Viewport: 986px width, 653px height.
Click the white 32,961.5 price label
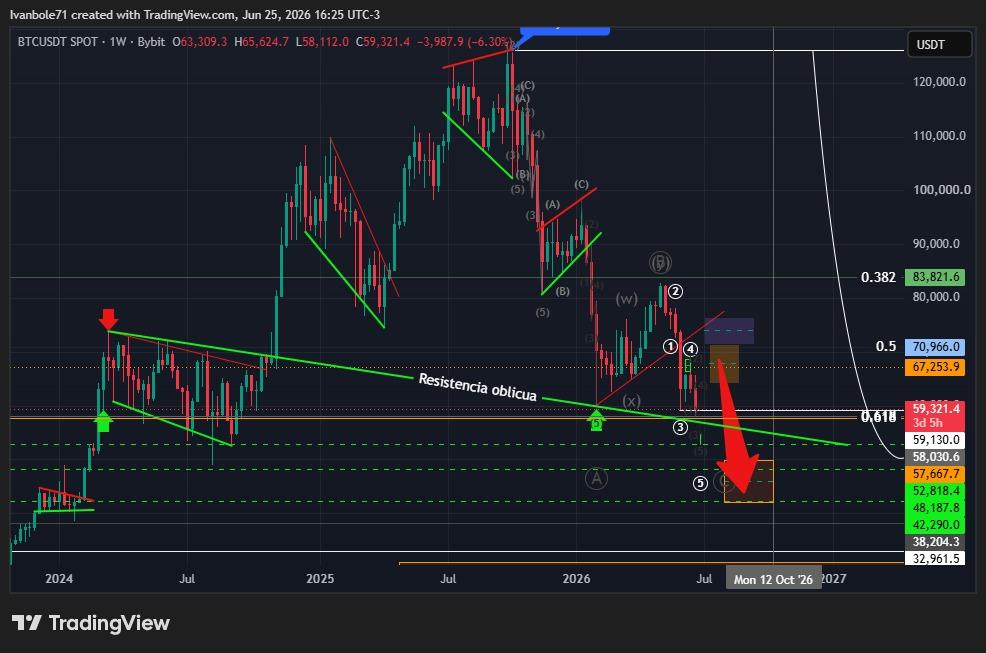935,559
